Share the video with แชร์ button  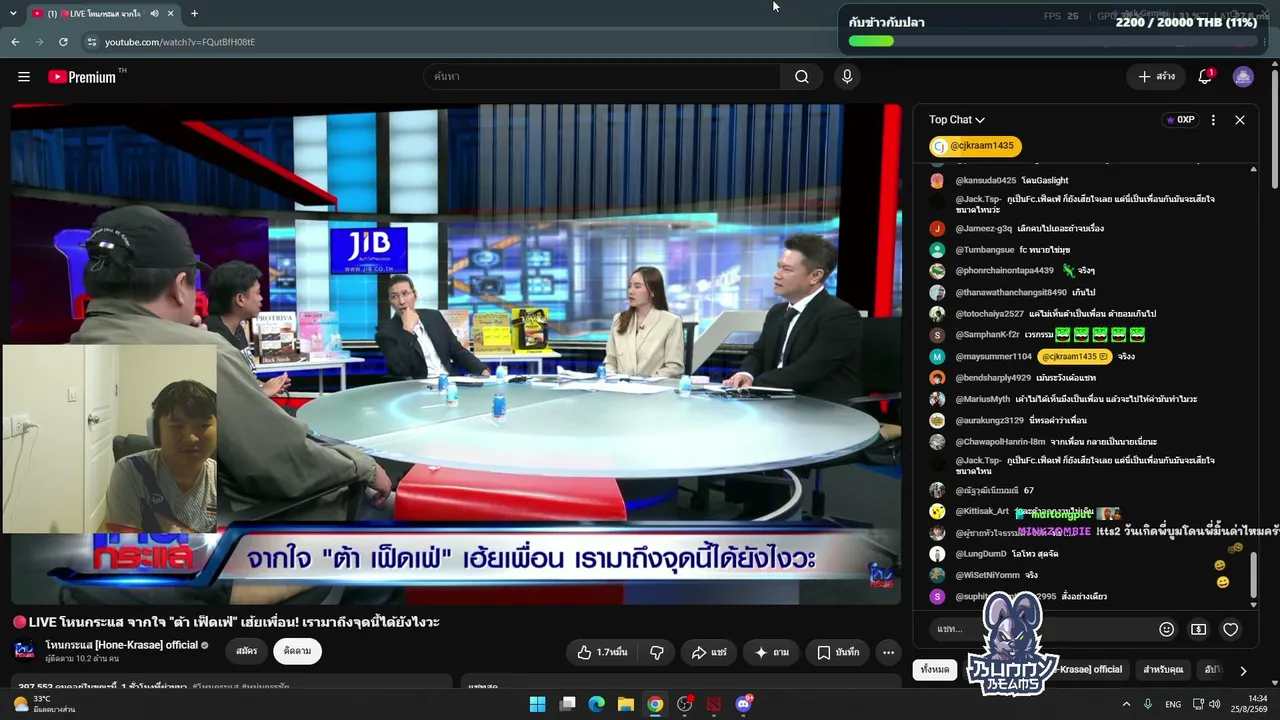tap(709, 652)
